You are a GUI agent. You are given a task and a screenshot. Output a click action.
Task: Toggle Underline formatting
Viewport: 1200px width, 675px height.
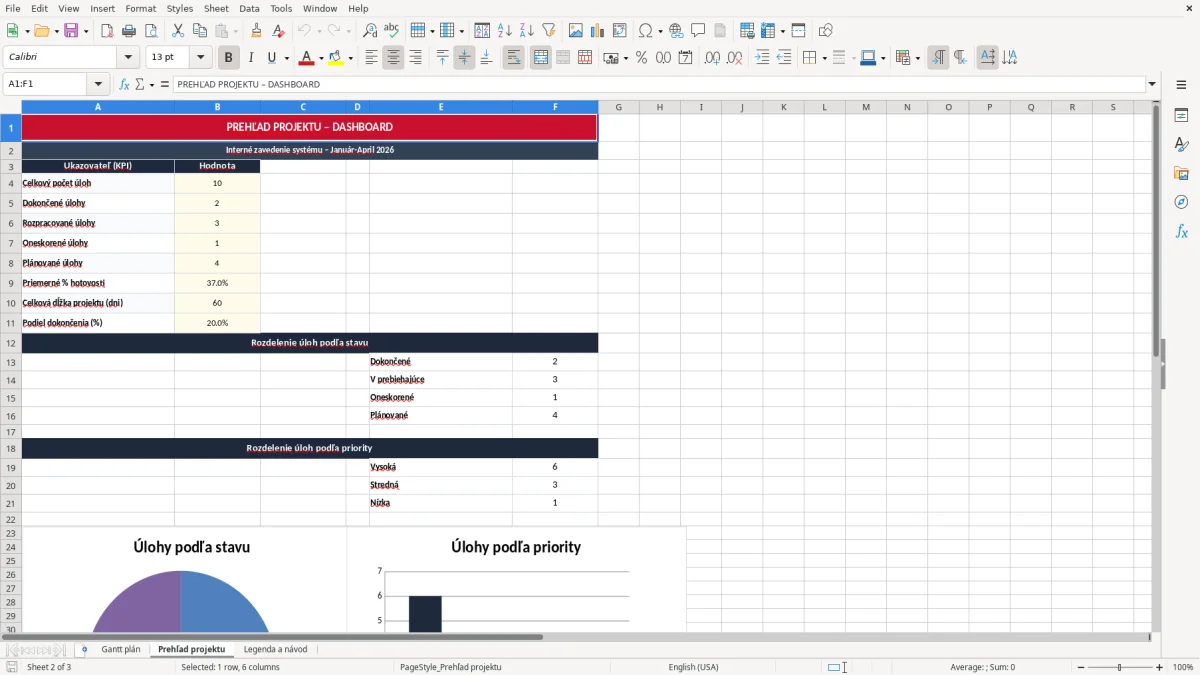(x=272, y=58)
